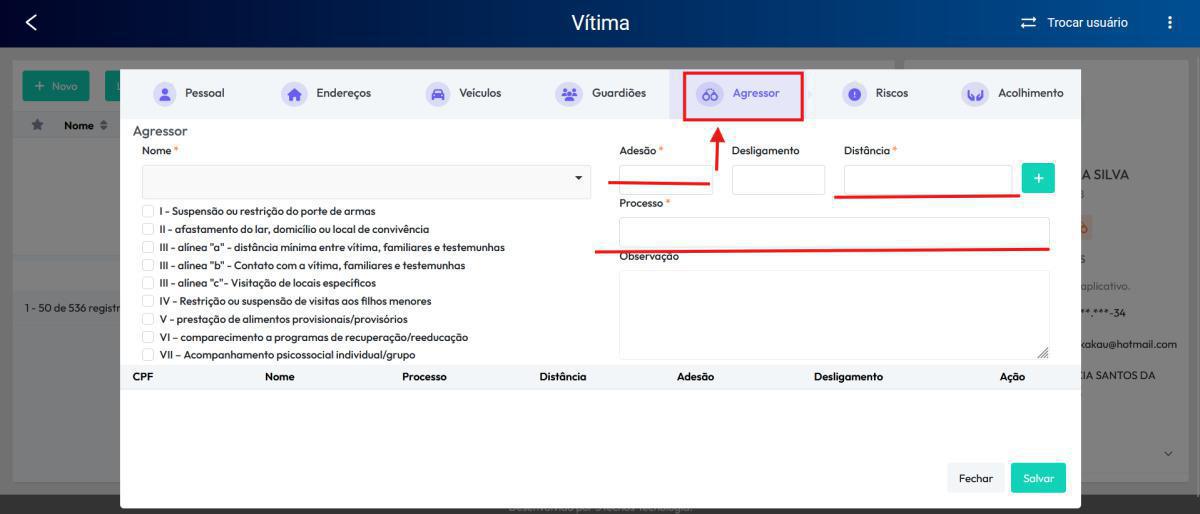This screenshot has height=514, width=1200.
Task: Click the Vítima page title
Action: pyautogui.click(x=600, y=22)
